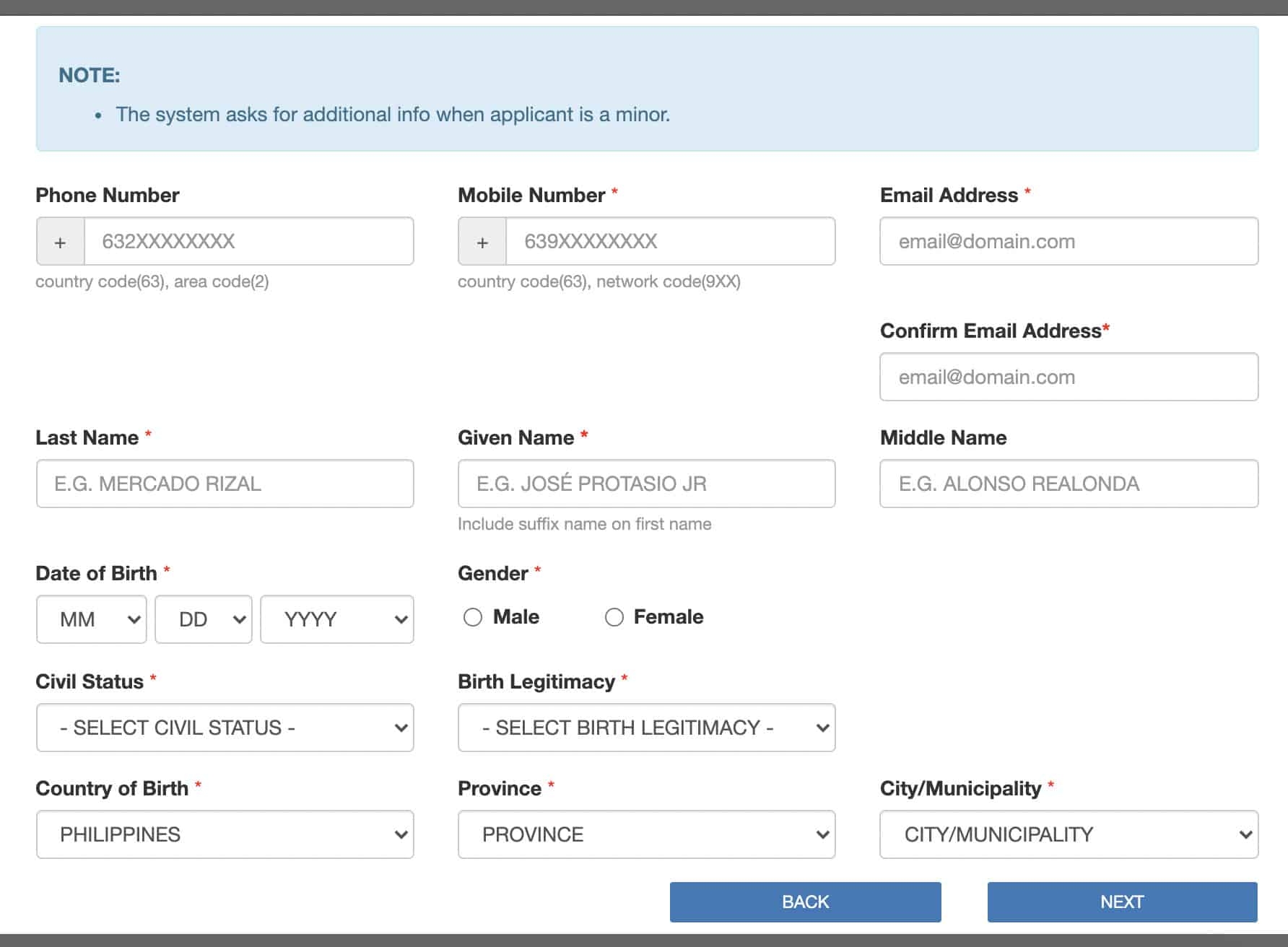The image size is (1288, 947).
Task: Select the Male gender radio button
Action: (x=474, y=617)
